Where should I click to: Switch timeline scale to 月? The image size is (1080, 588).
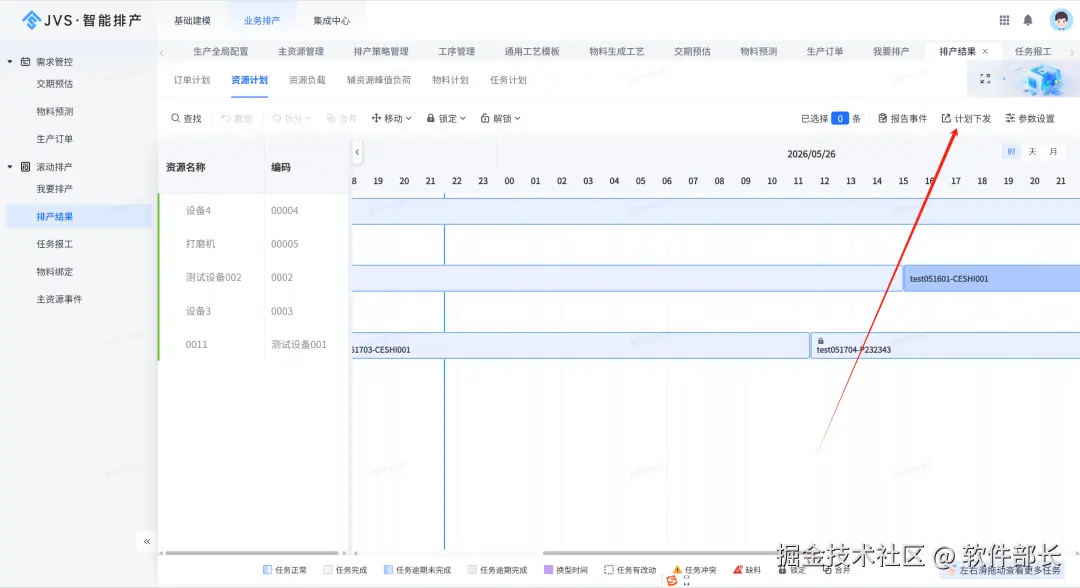tap(1053, 151)
